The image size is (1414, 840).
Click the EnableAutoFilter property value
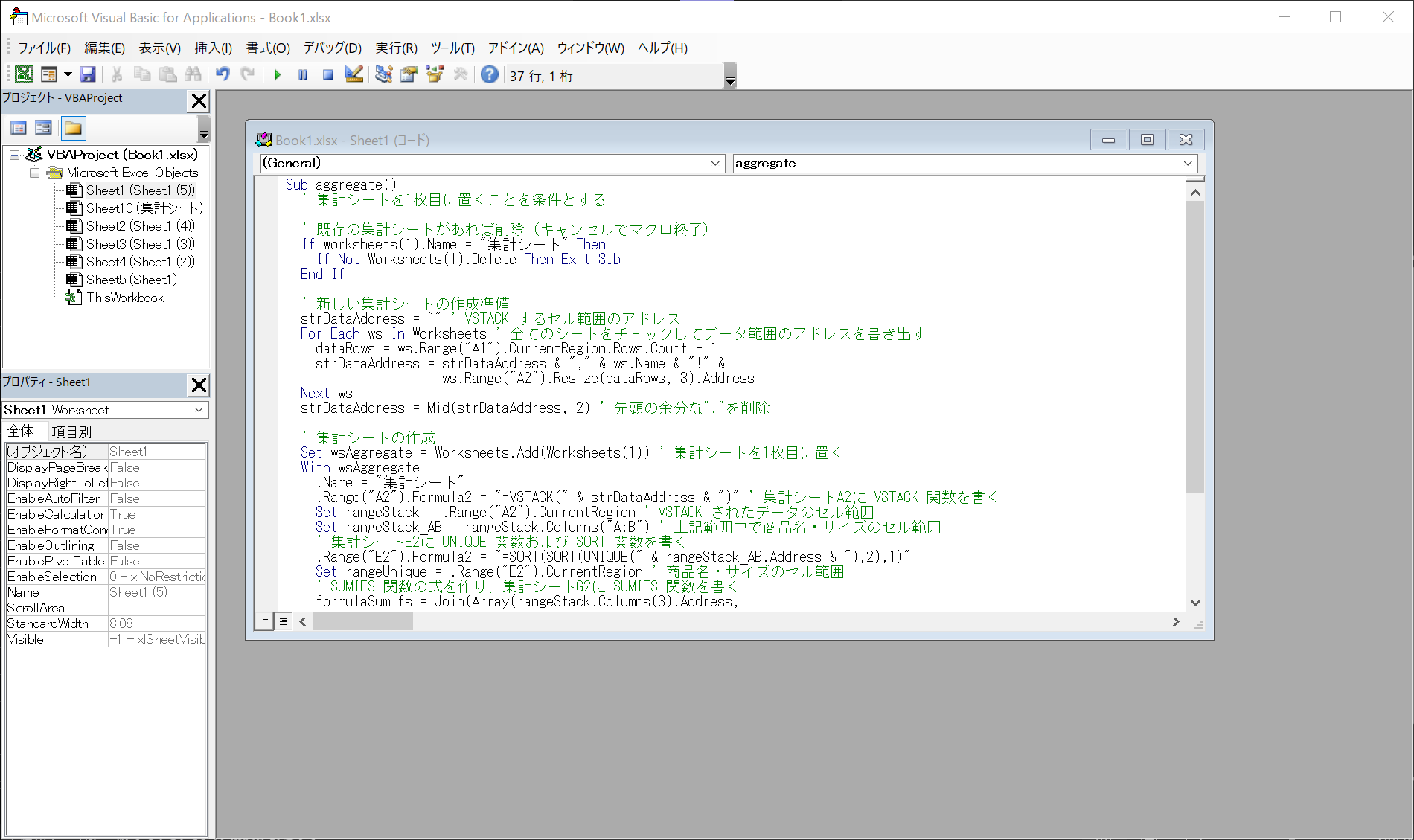[x=157, y=498]
